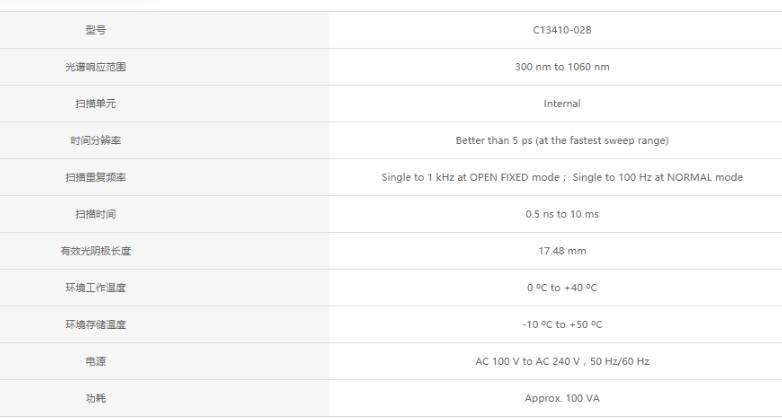Click the 环境存储温度 label
782x418 pixels.
96,325
